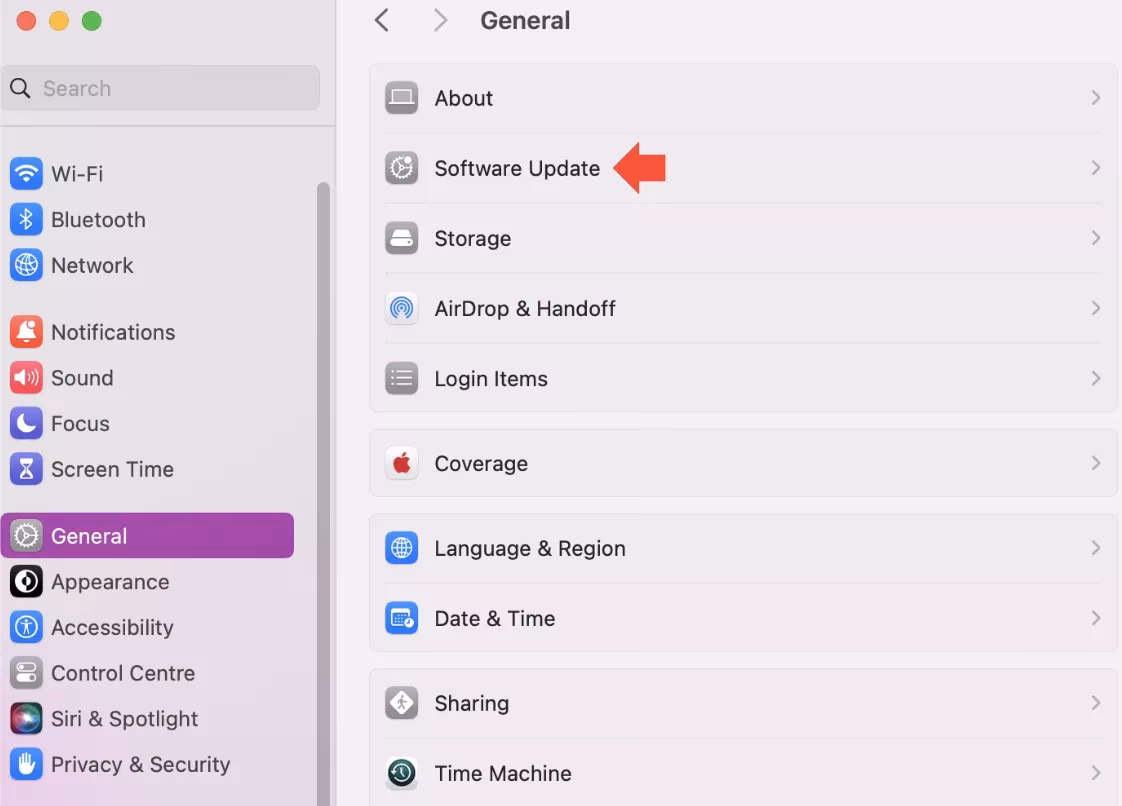Viewport: 1122px width, 806px height.
Task: Open Software Update
Action: click(517, 168)
